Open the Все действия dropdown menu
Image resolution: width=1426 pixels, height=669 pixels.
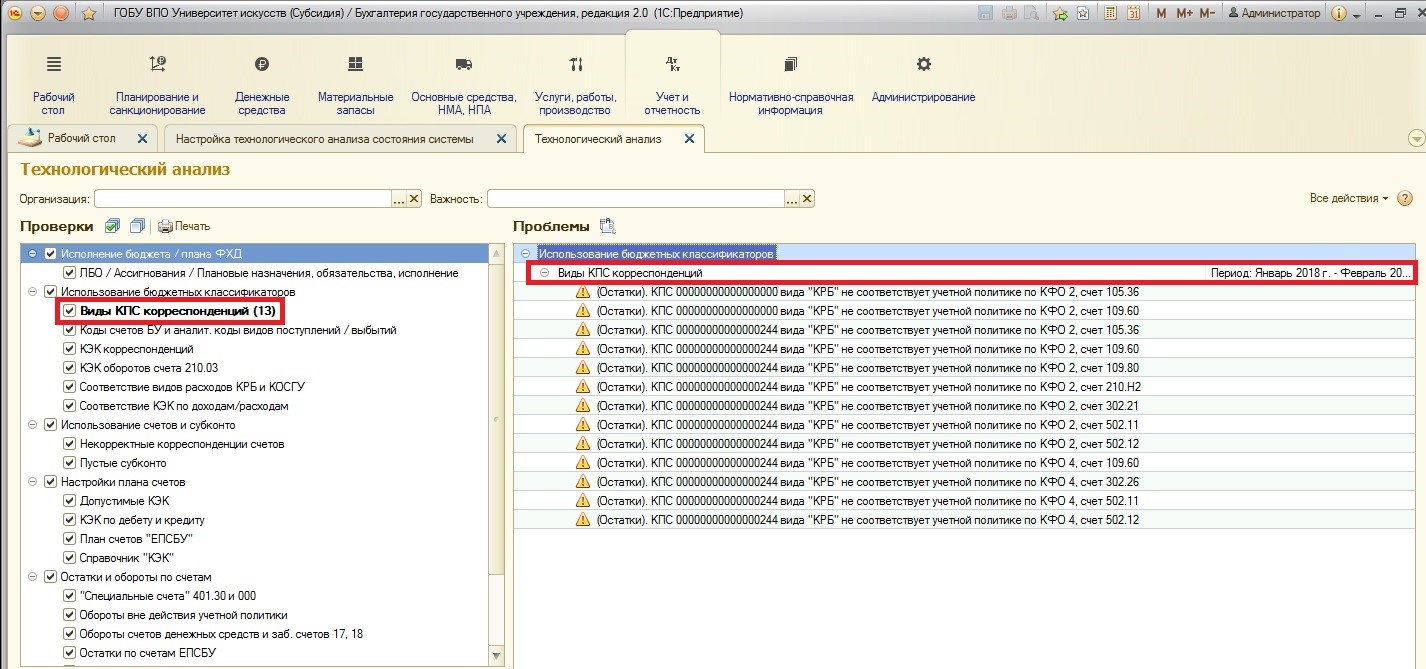[1348, 199]
